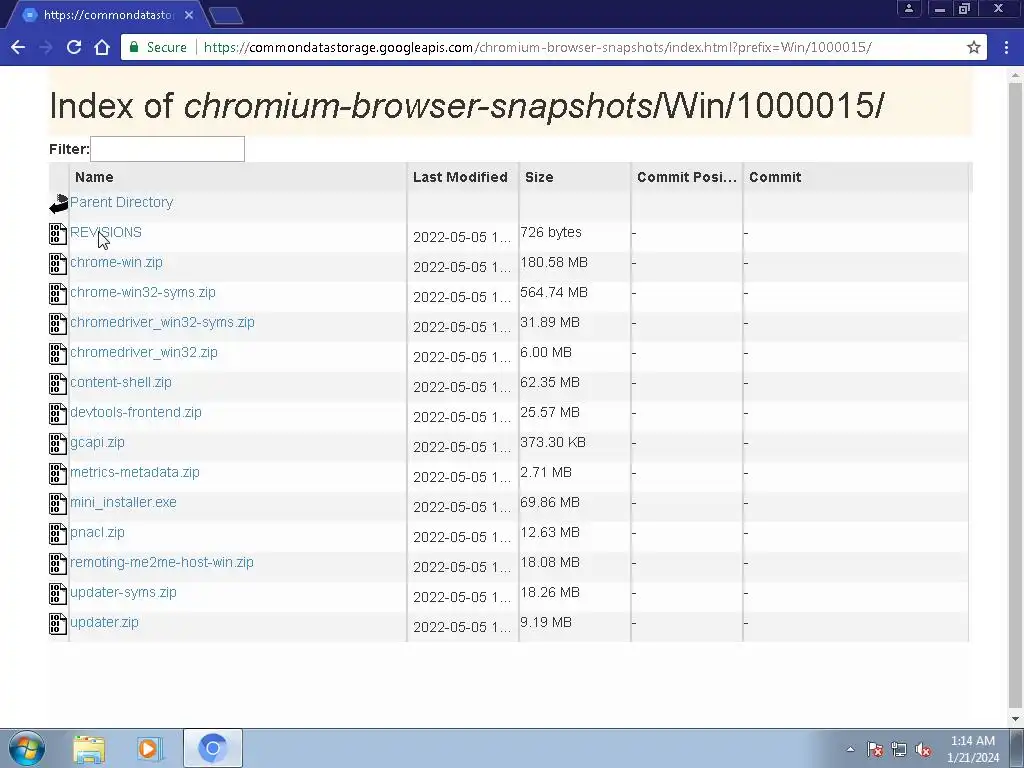Click the file icon beside updater-syms.zip
This screenshot has height=768, width=1024.
coord(58,594)
